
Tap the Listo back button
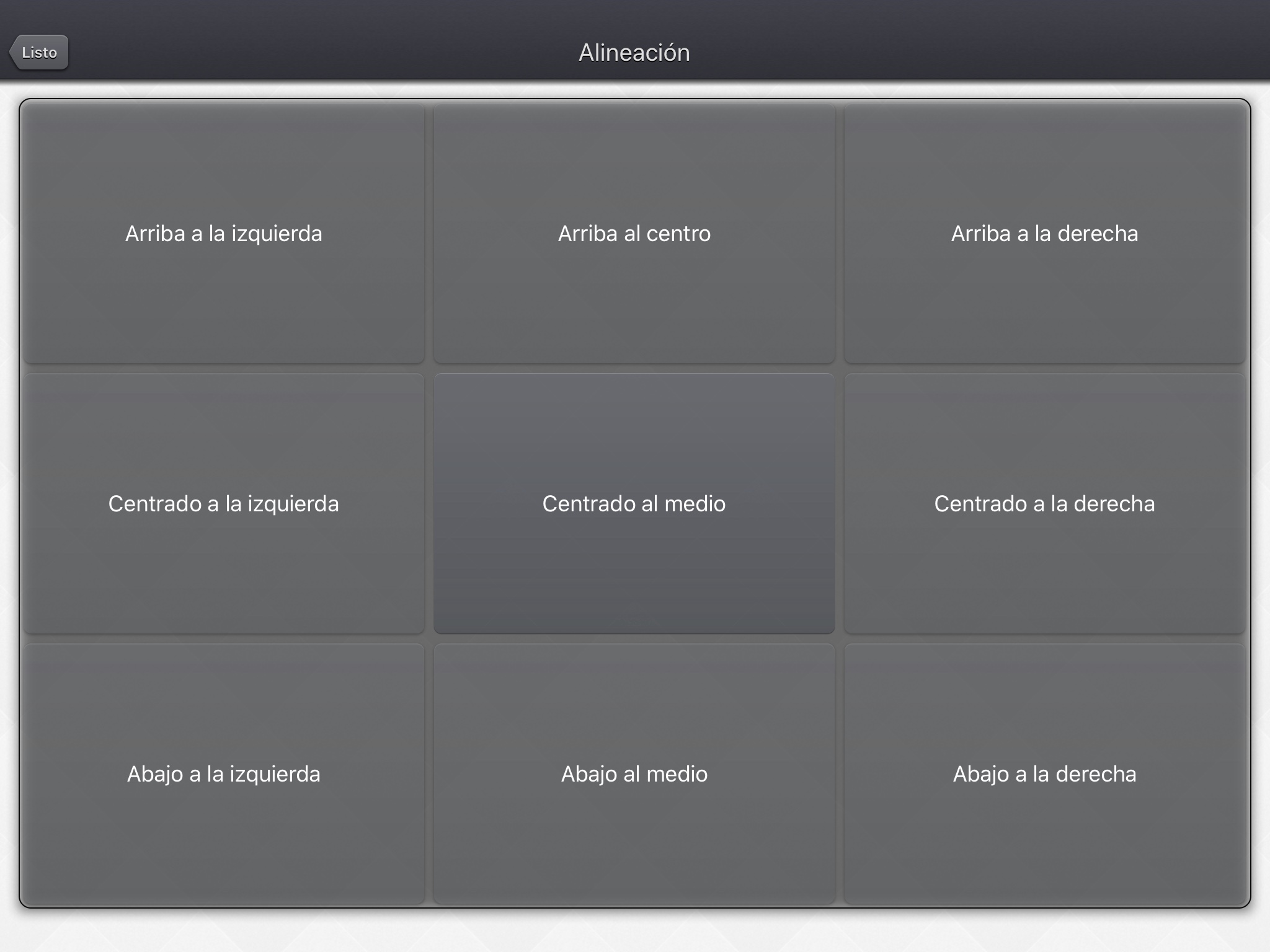pyautogui.click(x=39, y=52)
